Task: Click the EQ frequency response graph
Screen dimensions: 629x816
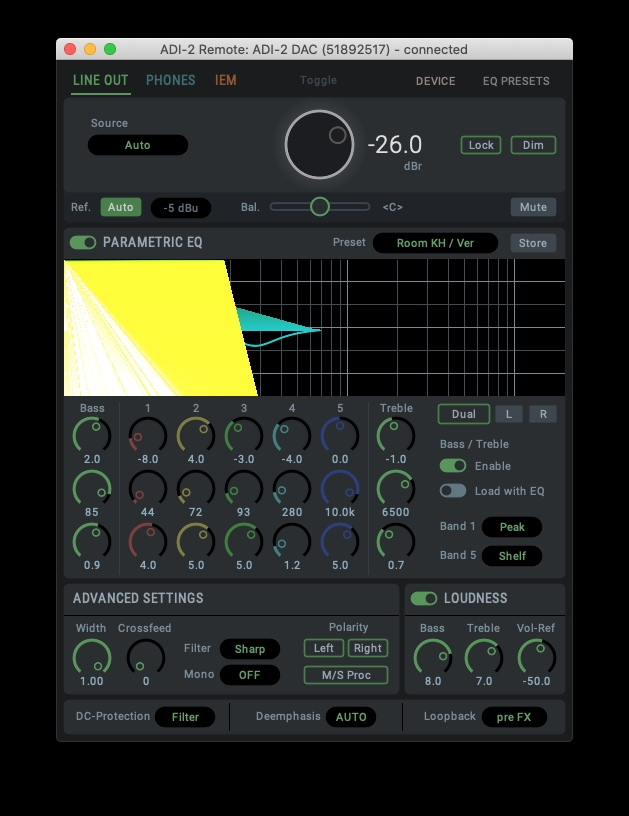Action: [314, 328]
